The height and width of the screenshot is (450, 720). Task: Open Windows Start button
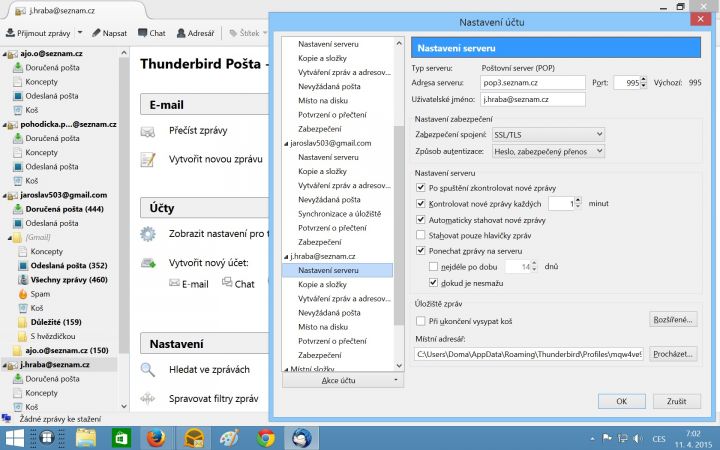coord(14,438)
